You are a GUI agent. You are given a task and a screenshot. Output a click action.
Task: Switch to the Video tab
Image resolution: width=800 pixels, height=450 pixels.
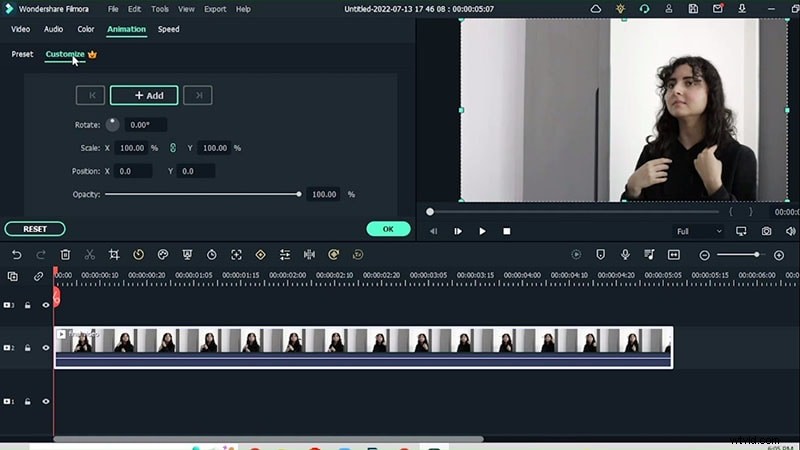pos(20,29)
